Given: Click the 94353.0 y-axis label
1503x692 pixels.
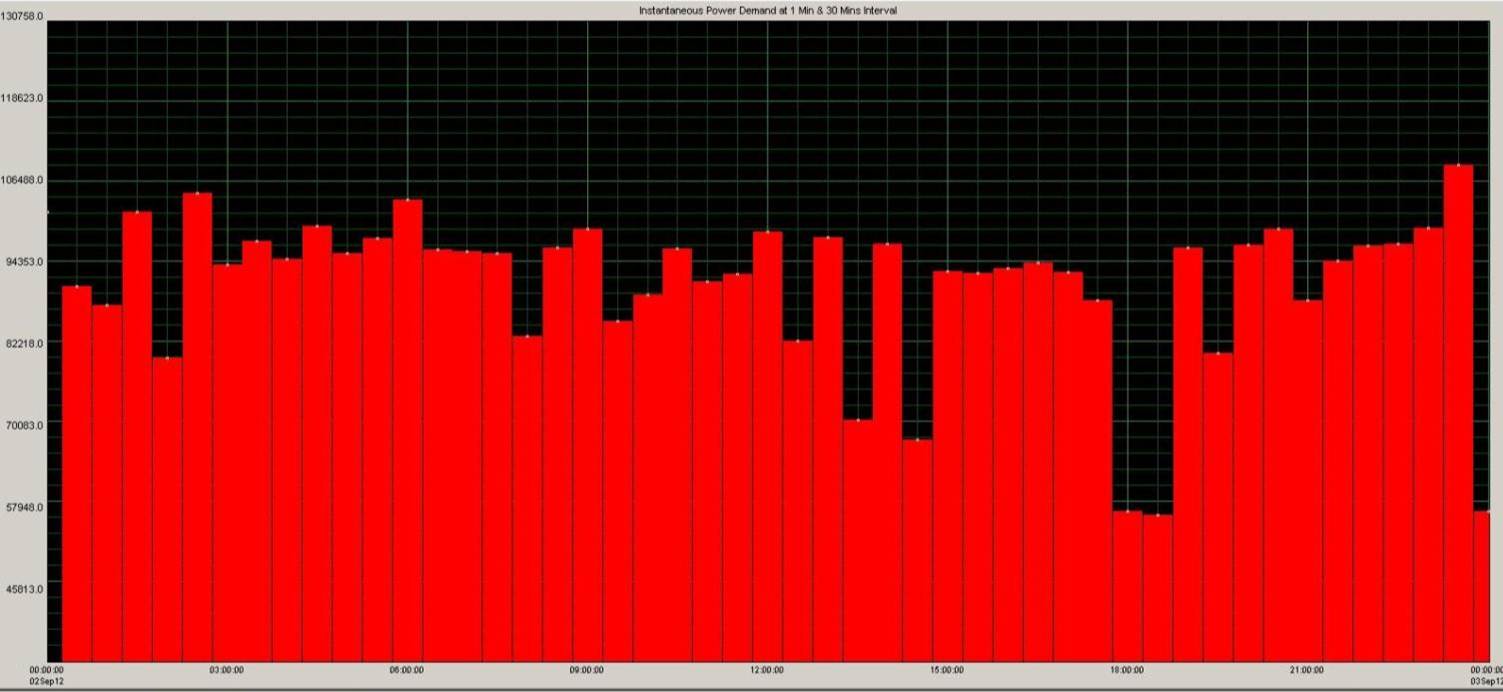Looking at the screenshot, I should (x=24, y=262).
